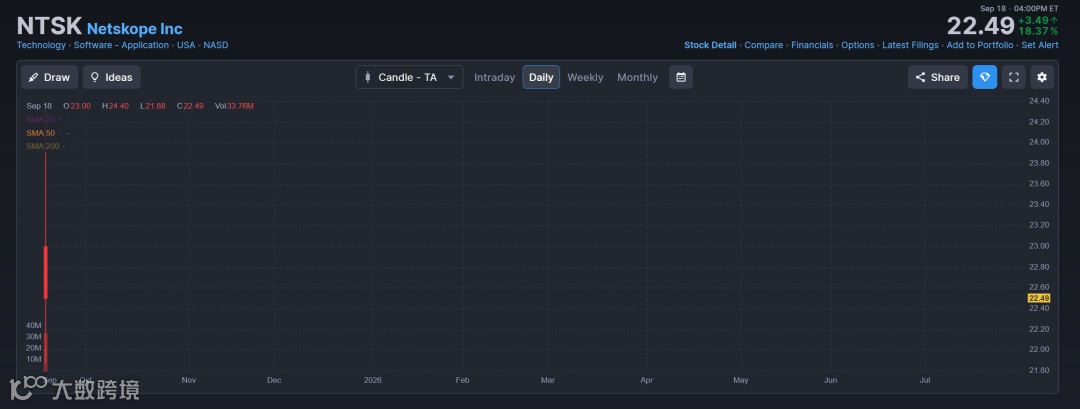
Task: Open Stock Detail link
Action: (x=710, y=45)
